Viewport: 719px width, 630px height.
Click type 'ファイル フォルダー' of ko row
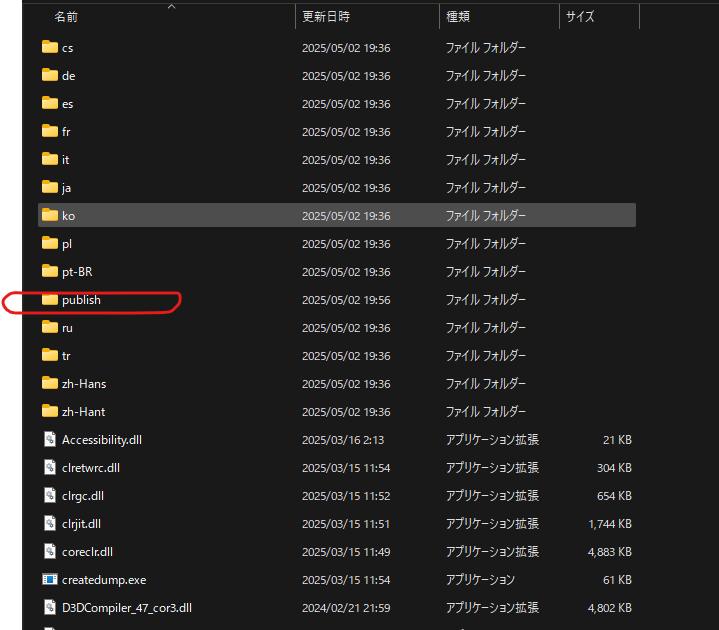click(486, 216)
